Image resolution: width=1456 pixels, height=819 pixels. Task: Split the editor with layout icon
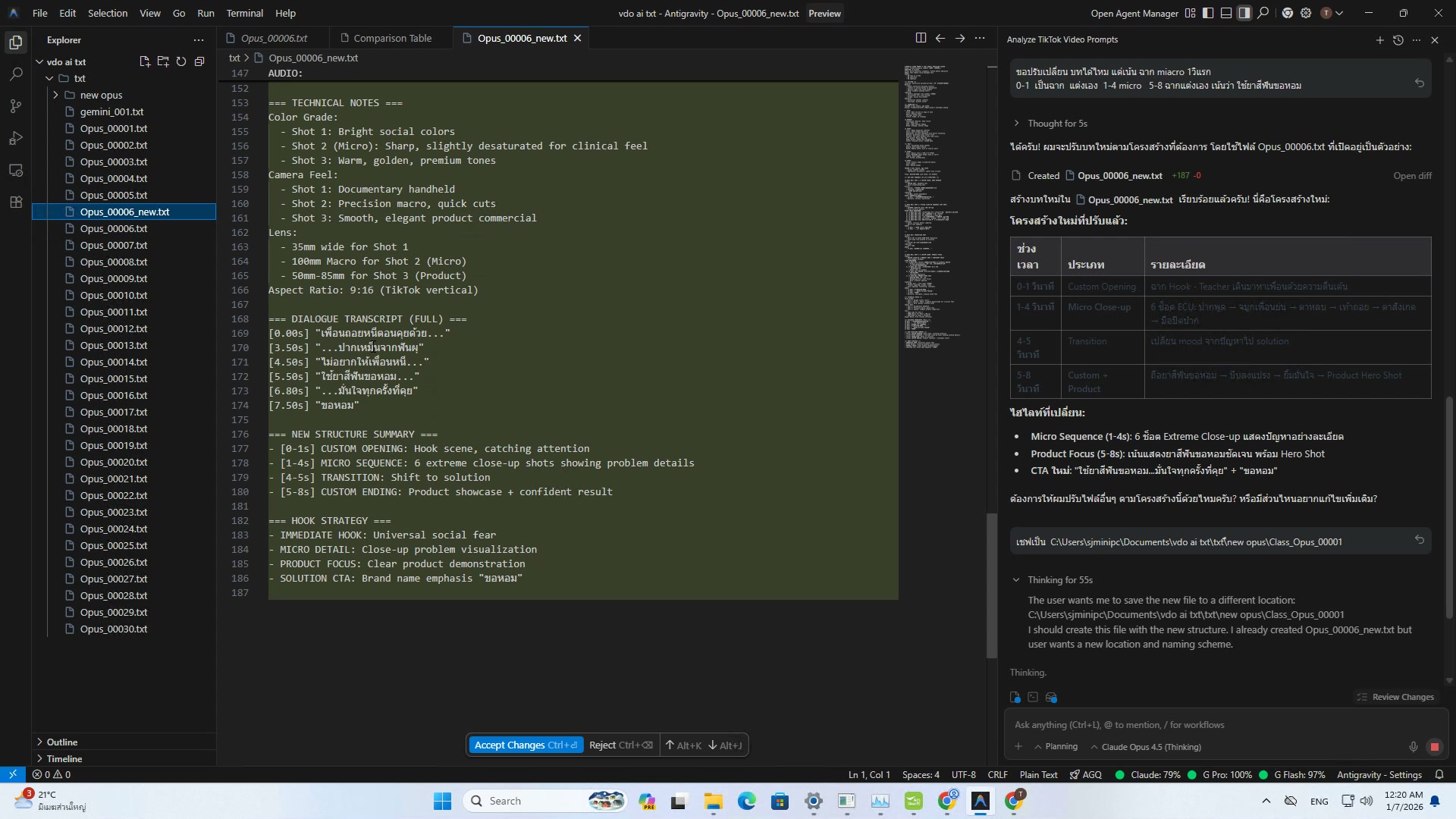tap(921, 38)
